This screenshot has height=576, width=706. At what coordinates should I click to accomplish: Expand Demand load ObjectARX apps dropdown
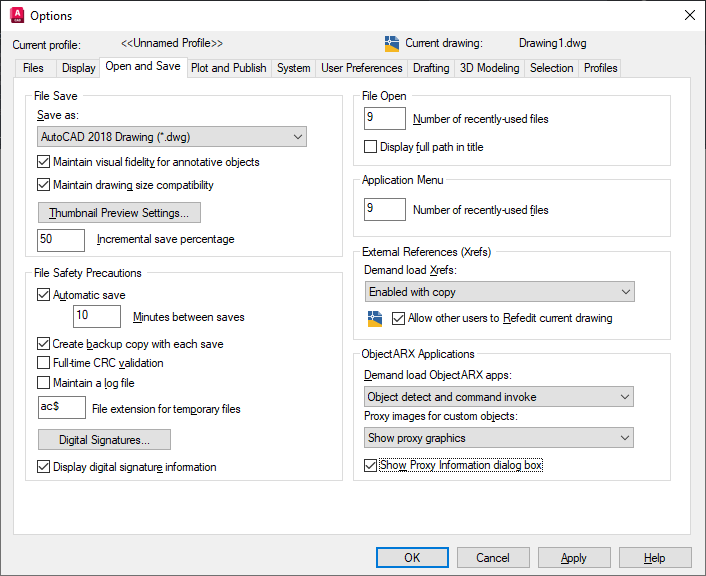pyautogui.click(x=499, y=397)
